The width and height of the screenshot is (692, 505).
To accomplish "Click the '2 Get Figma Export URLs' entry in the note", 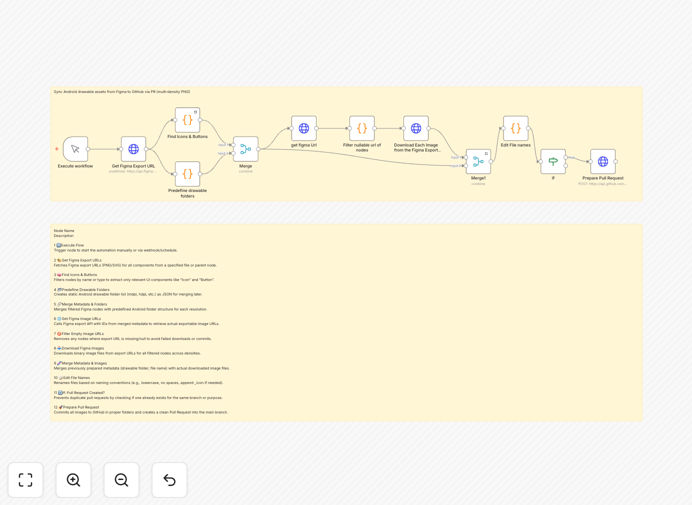I will (x=78, y=260).
